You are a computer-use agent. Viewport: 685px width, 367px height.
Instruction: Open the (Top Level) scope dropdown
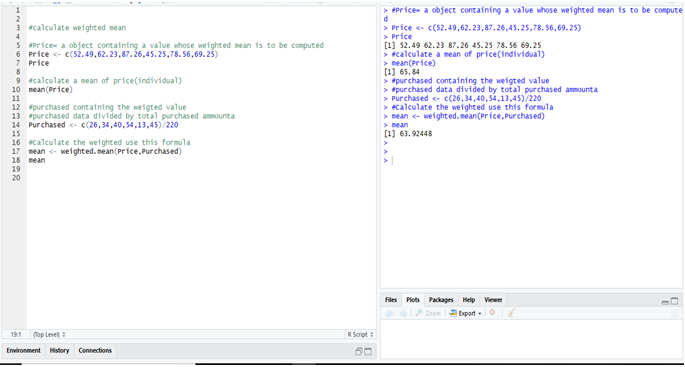coord(49,335)
